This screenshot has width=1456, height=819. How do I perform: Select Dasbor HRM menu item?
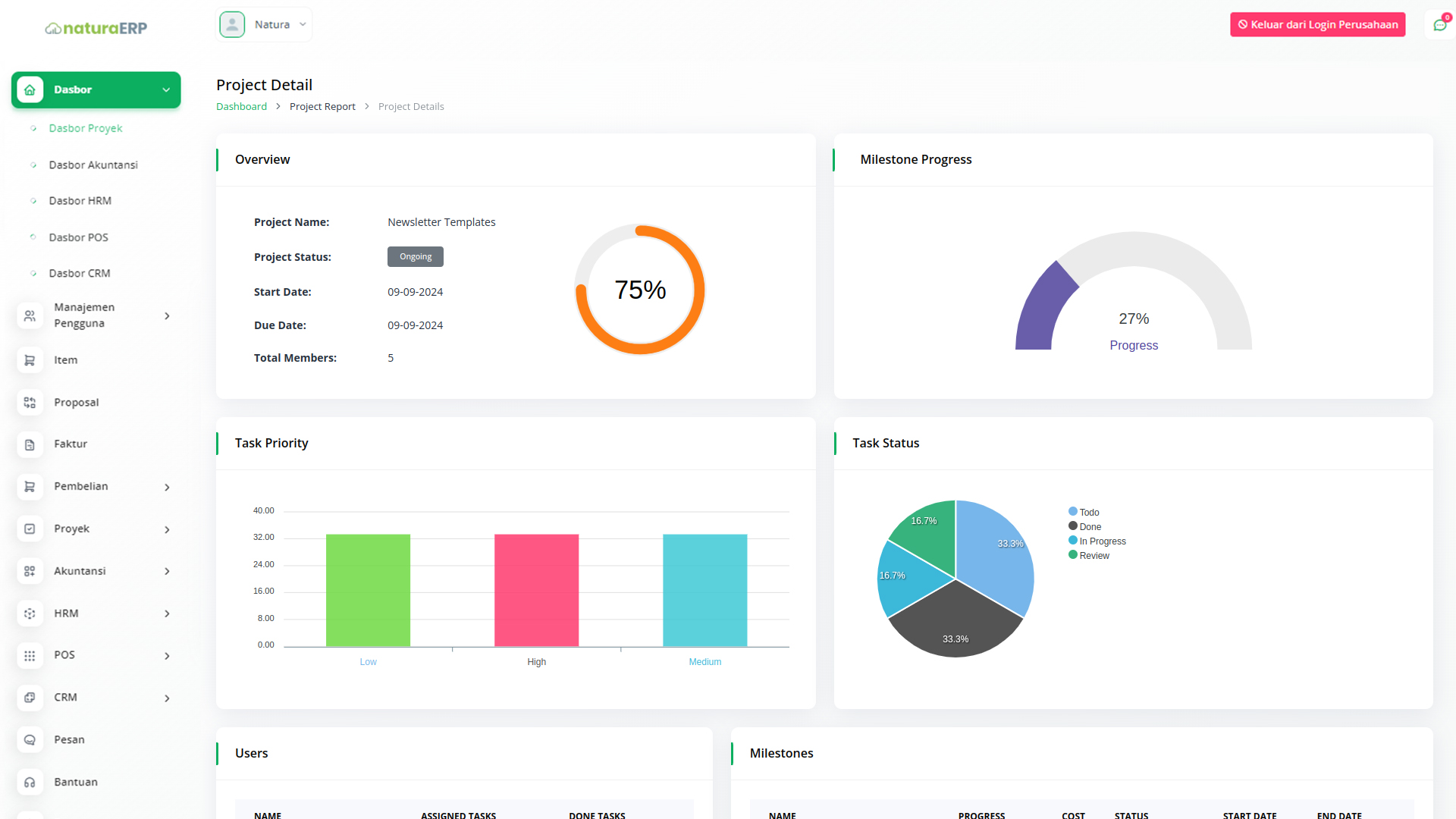[x=80, y=201]
